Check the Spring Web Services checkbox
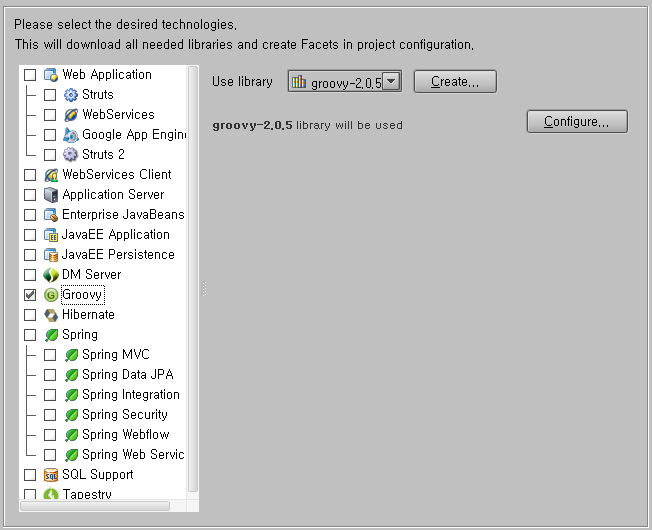652x530 pixels. [x=50, y=455]
